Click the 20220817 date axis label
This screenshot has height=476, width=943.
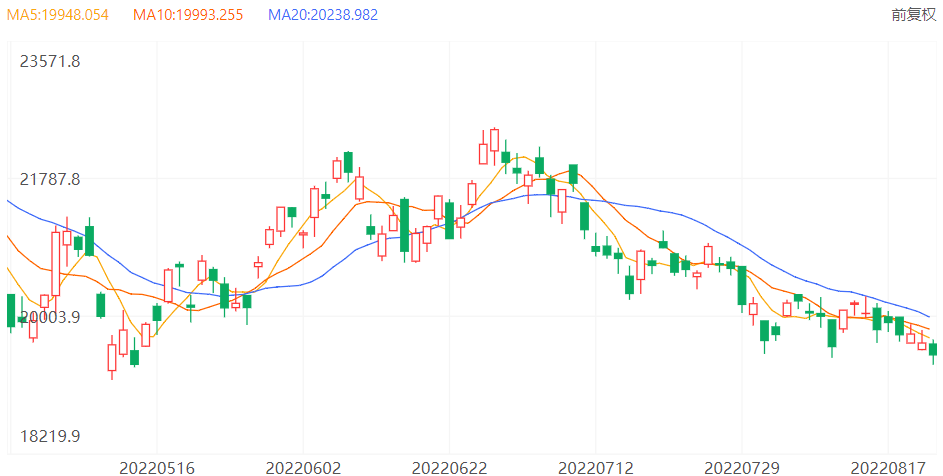click(x=888, y=468)
